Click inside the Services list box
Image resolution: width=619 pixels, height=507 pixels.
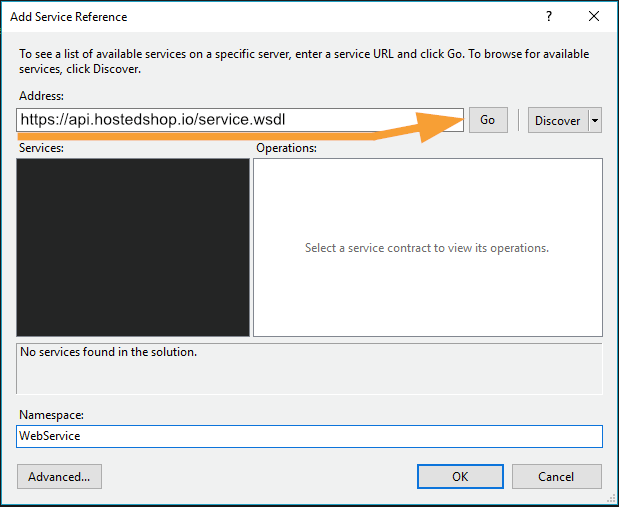click(x=133, y=247)
